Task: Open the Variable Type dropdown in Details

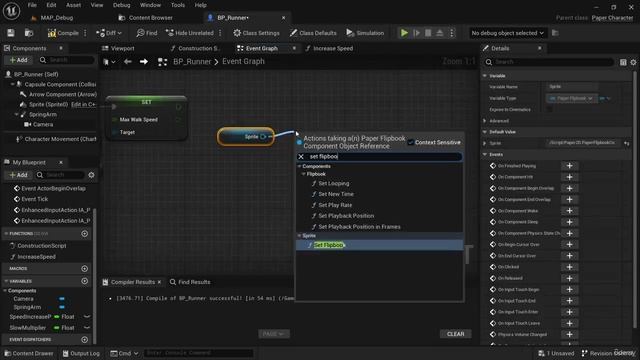Action: [x=571, y=98]
